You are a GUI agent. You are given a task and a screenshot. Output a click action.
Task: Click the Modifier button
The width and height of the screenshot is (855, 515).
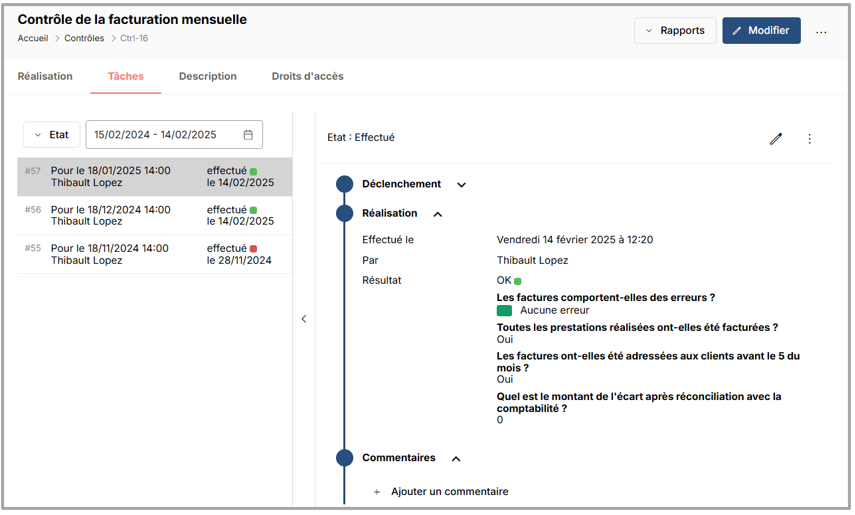[761, 31]
